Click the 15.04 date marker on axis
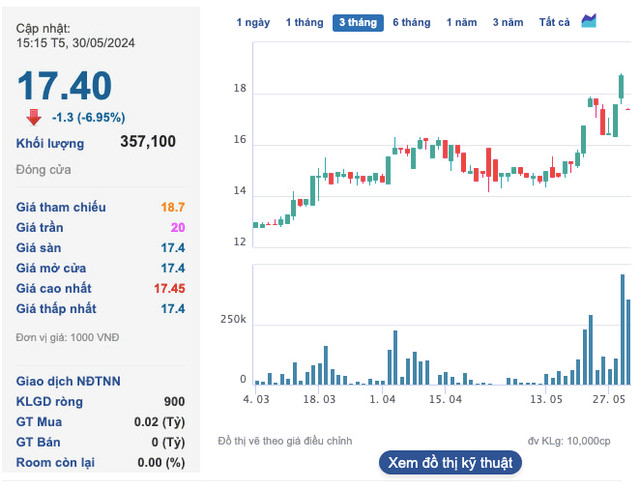This screenshot has width=640, height=484. (445, 399)
